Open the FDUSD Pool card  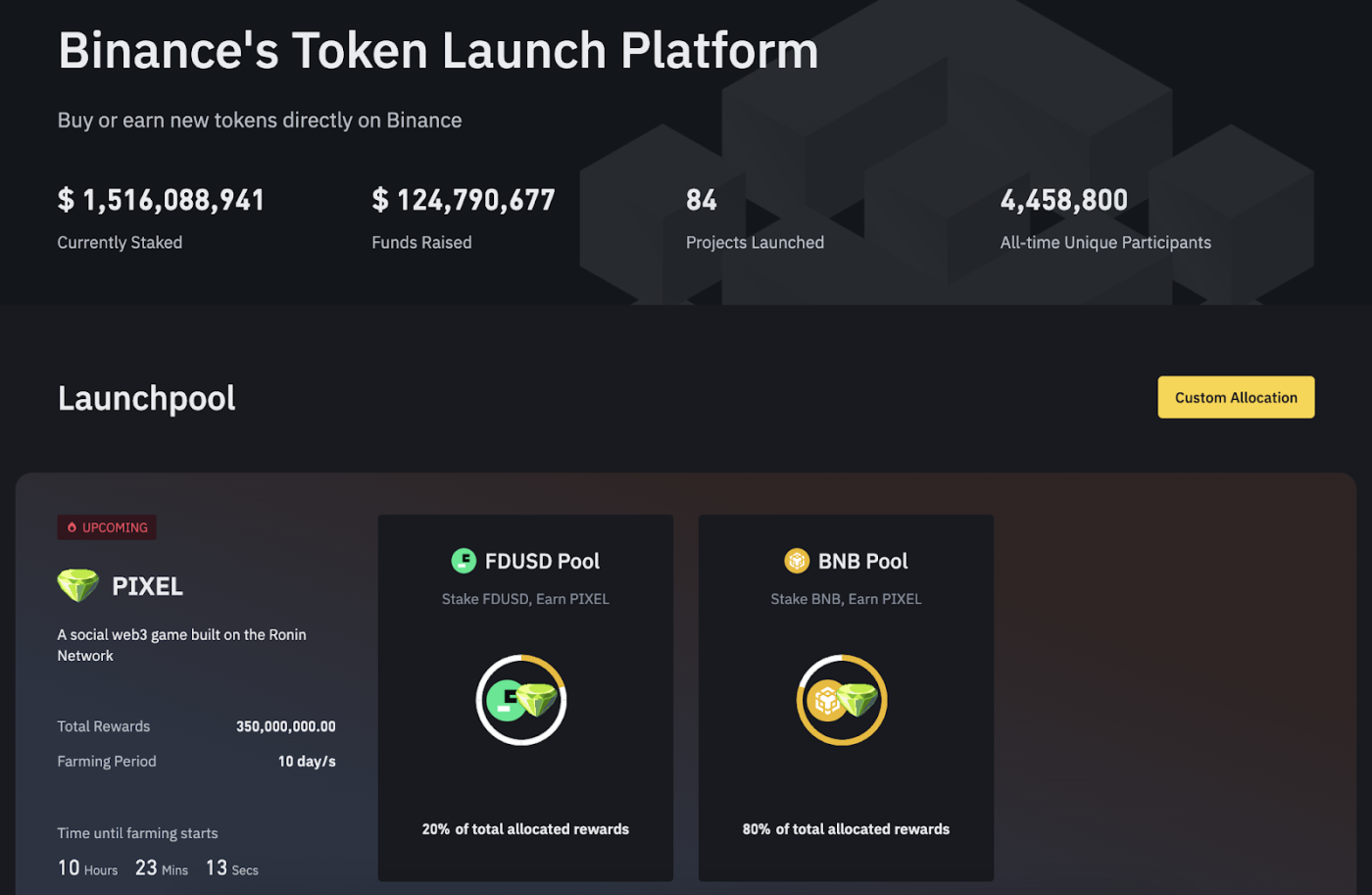[525, 698]
